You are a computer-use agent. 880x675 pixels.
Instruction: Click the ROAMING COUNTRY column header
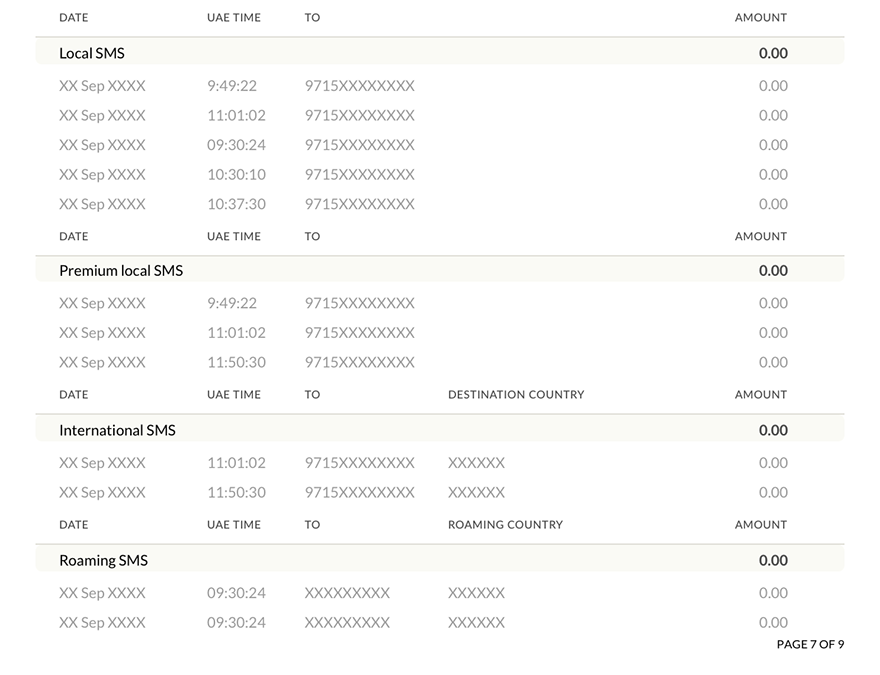pyautogui.click(x=505, y=524)
